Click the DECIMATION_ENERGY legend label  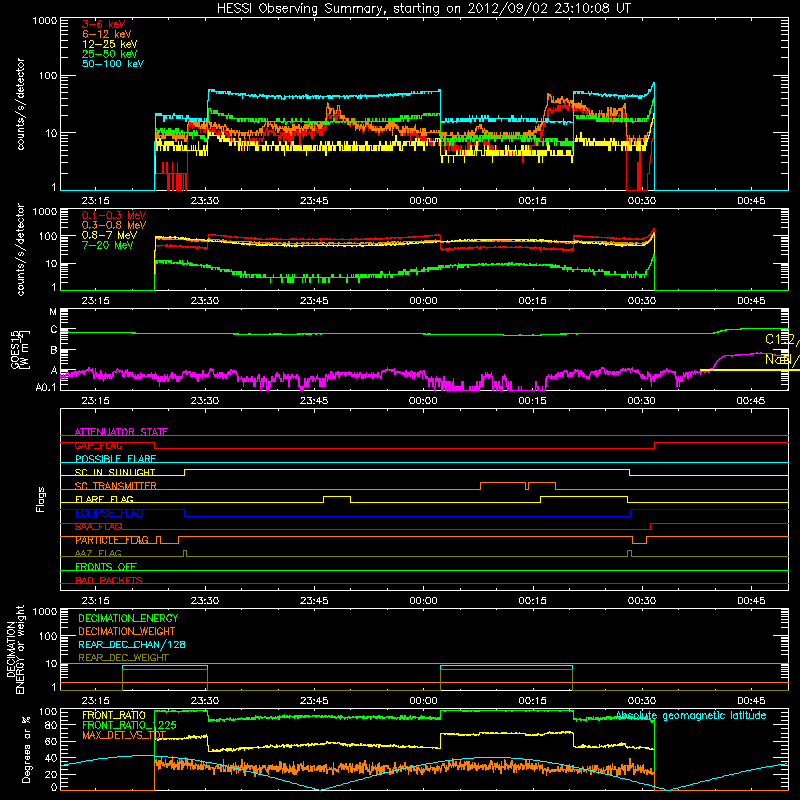coord(128,618)
